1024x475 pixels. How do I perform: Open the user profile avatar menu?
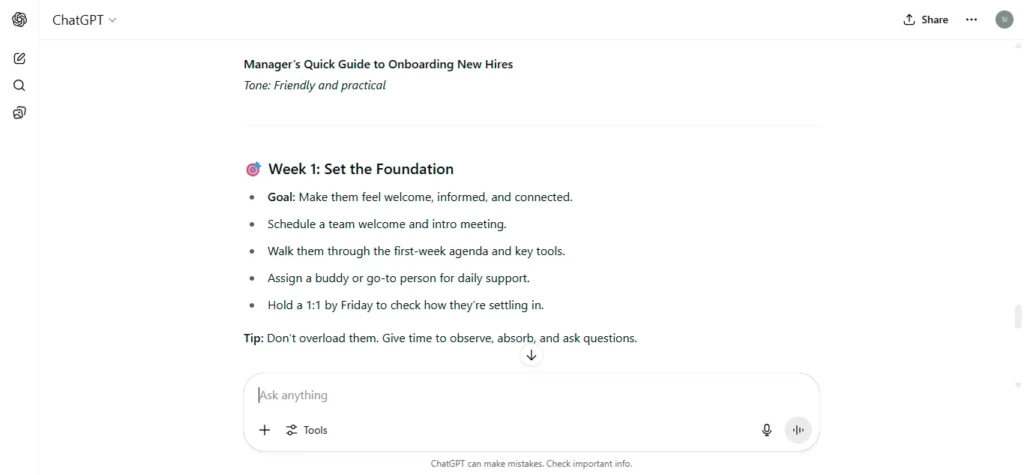[x=1004, y=20]
